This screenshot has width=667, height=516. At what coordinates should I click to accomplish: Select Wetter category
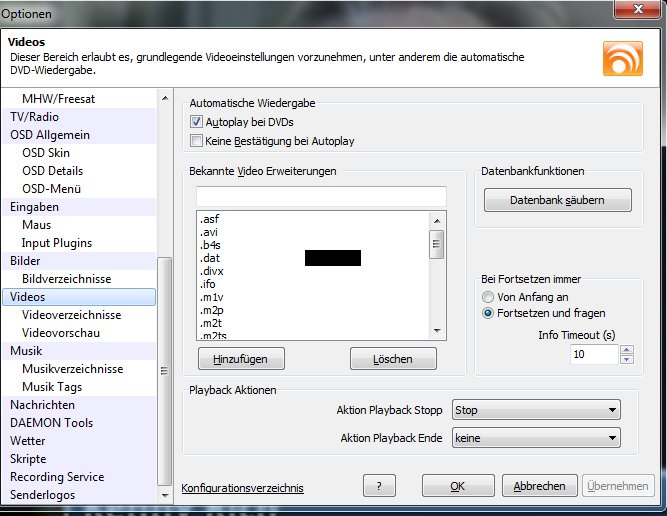point(79,441)
